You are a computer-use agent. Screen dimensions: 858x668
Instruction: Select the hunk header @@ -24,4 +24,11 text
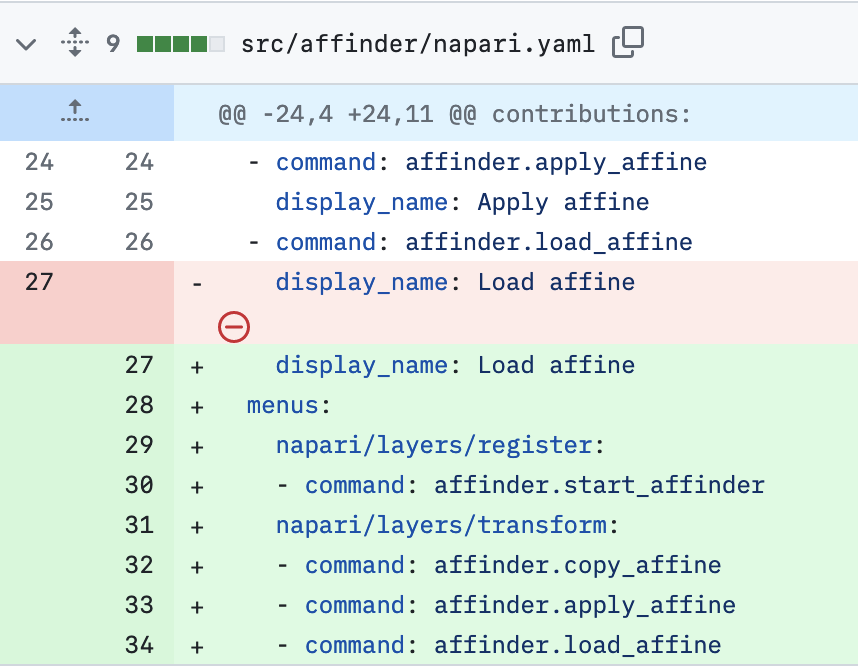(455, 114)
